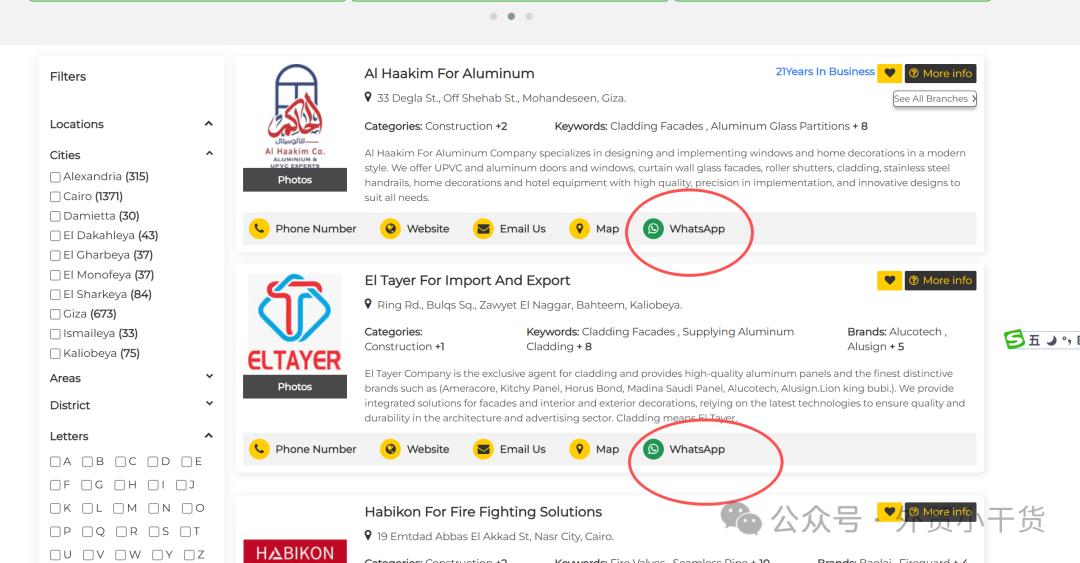Click the Sogou input method icon

coord(1014,339)
